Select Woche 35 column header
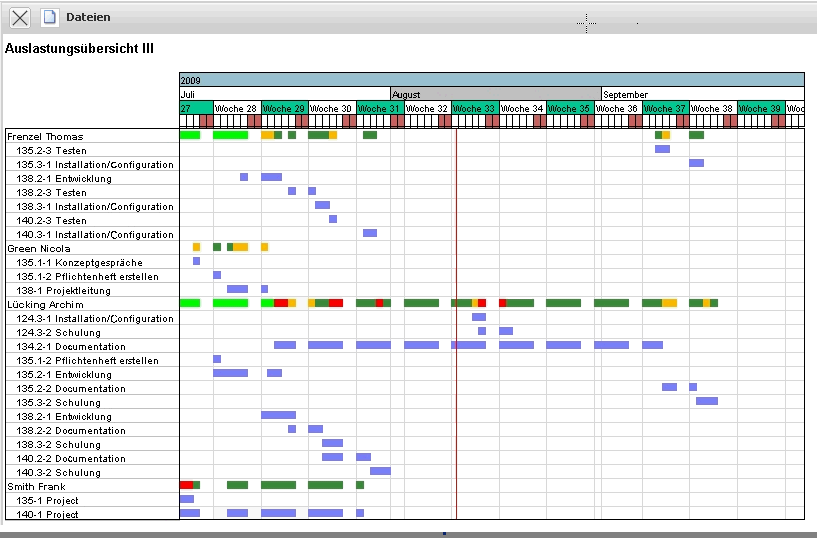The image size is (817, 538). tap(570, 108)
